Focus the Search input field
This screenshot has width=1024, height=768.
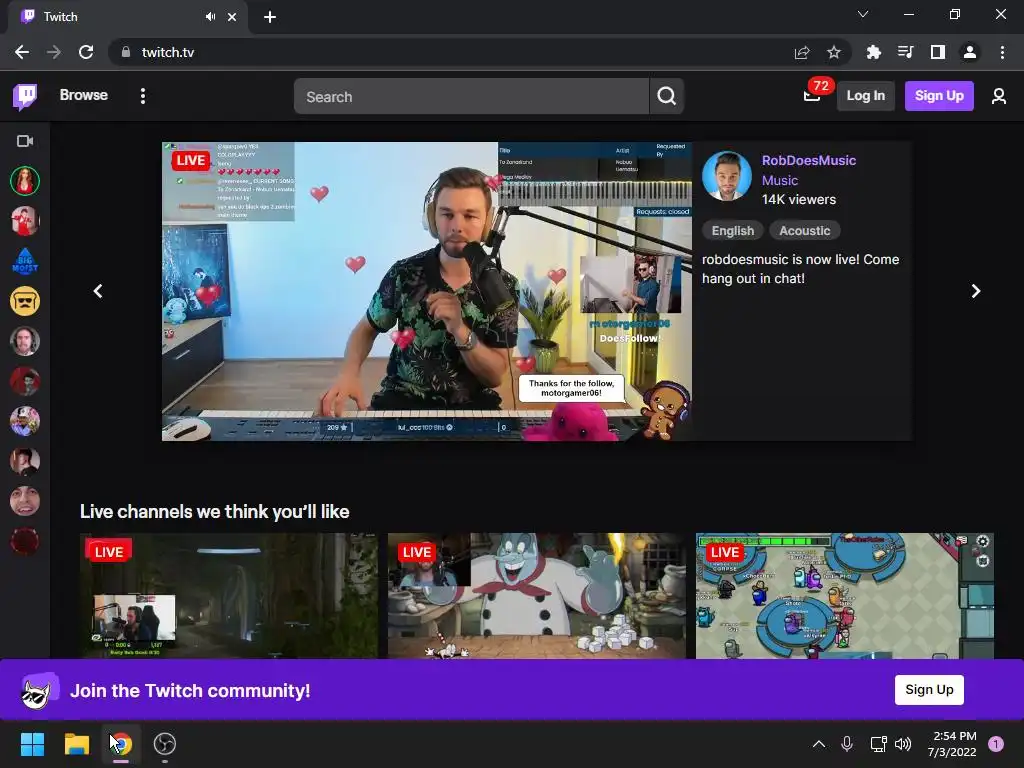[471, 97]
